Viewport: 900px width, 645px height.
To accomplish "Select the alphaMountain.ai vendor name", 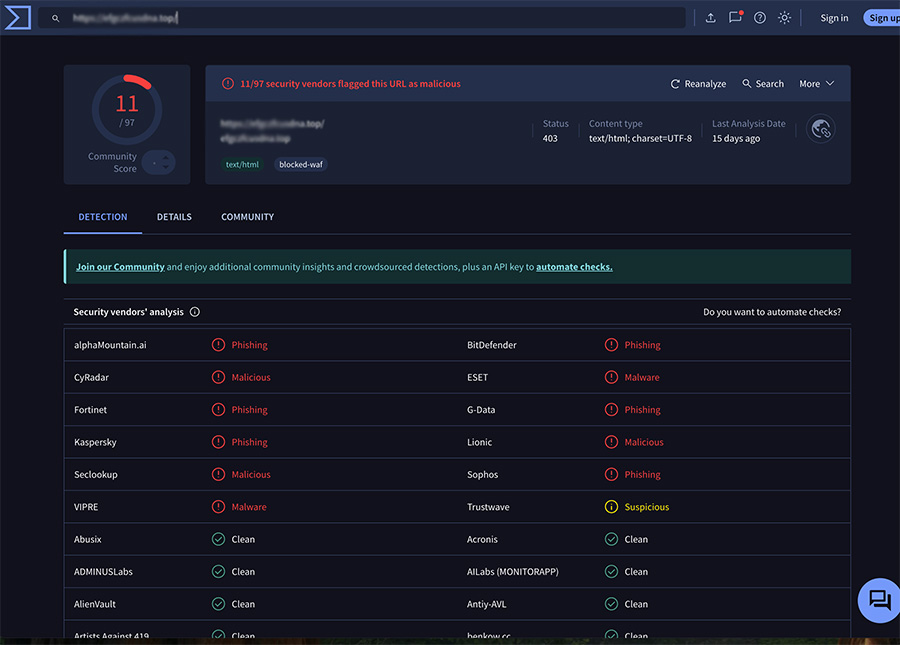I will pos(110,345).
